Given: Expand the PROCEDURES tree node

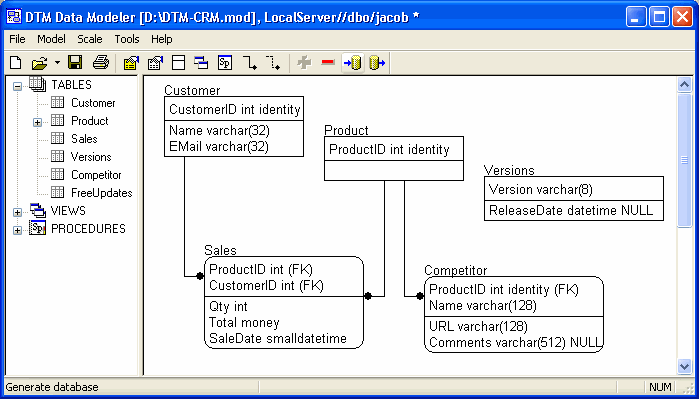Looking at the screenshot, I should [17, 230].
